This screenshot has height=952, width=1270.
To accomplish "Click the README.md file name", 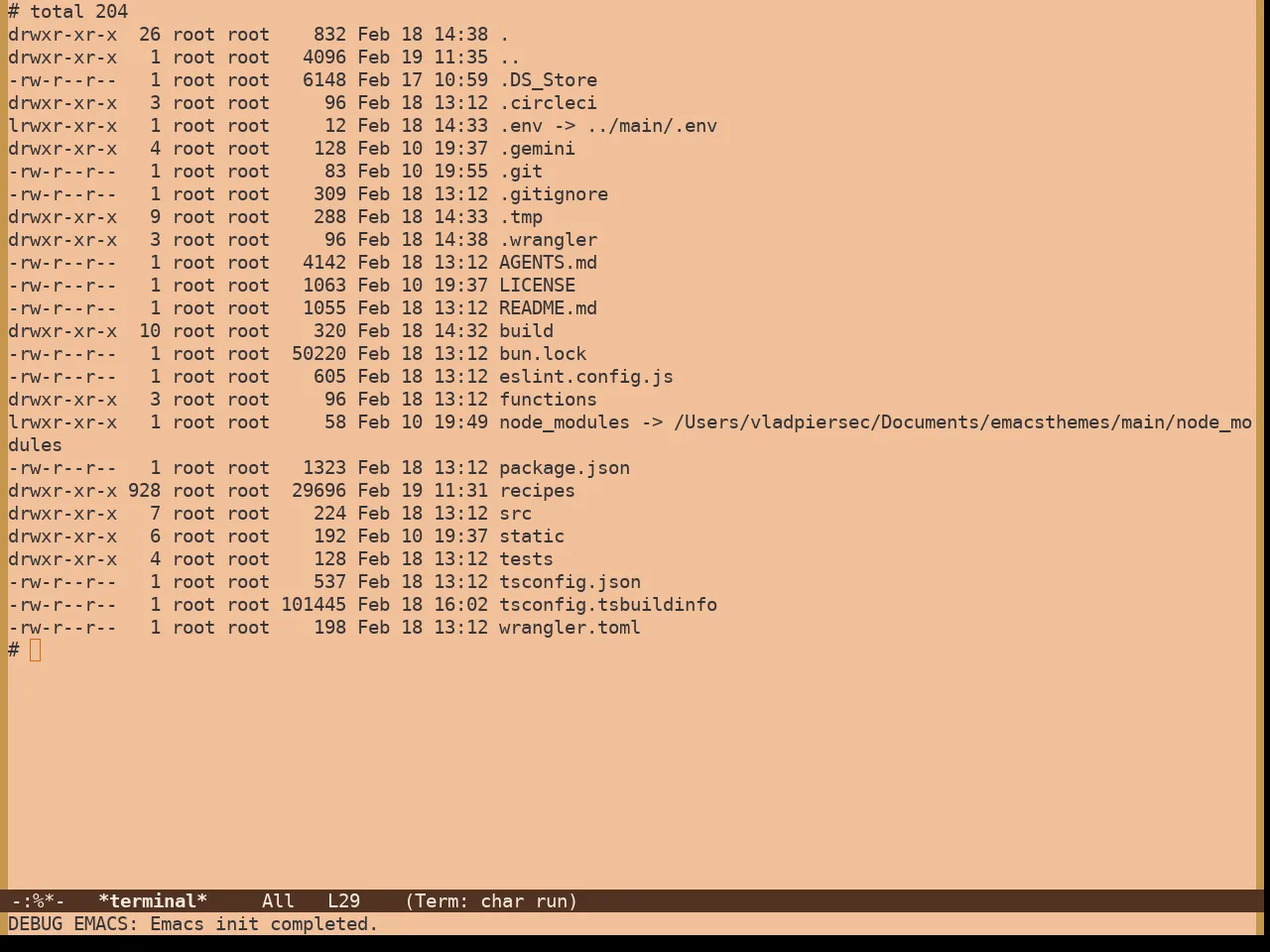I will coord(548,308).
